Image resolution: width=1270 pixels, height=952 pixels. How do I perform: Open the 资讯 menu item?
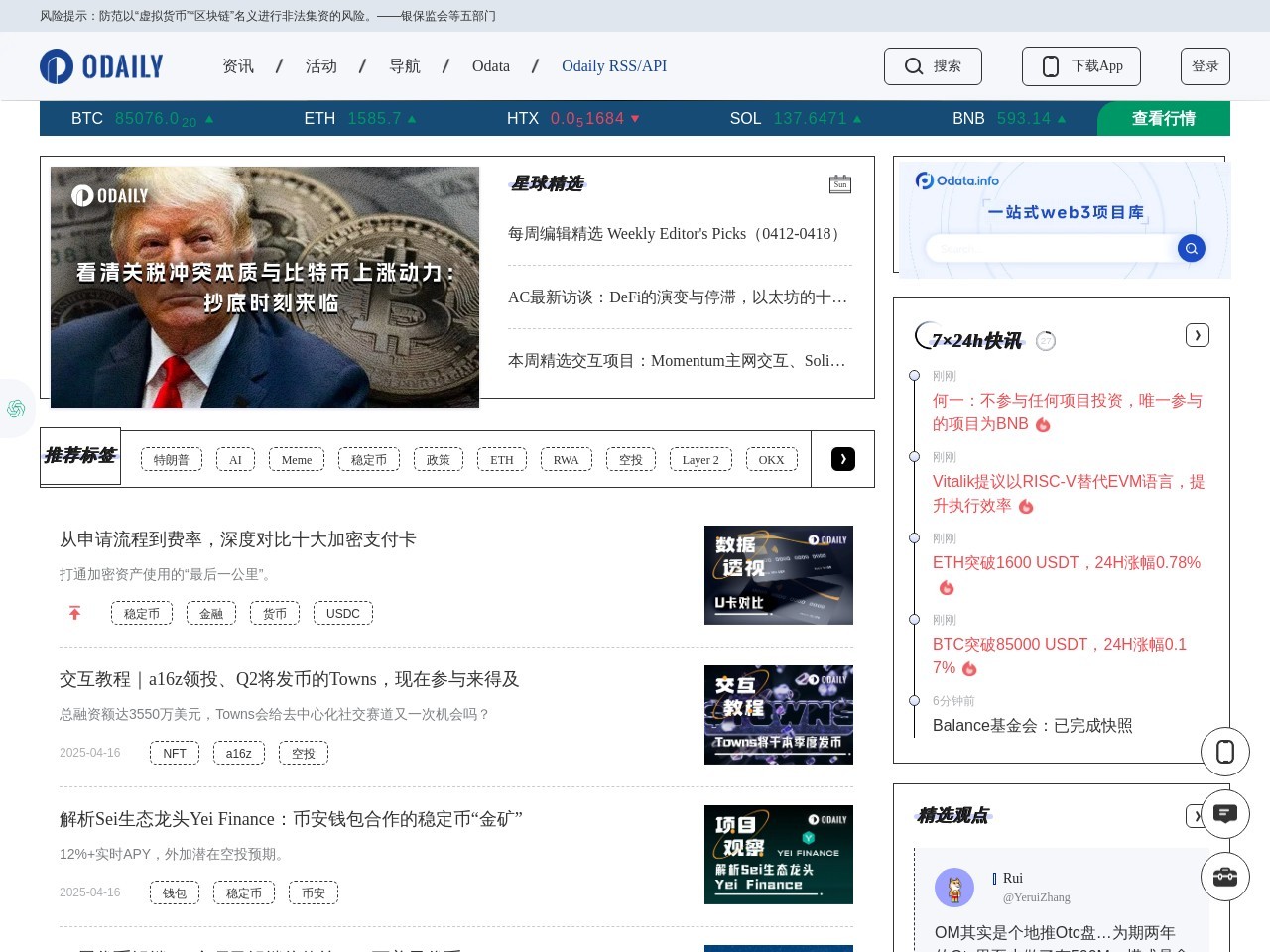pos(238,66)
